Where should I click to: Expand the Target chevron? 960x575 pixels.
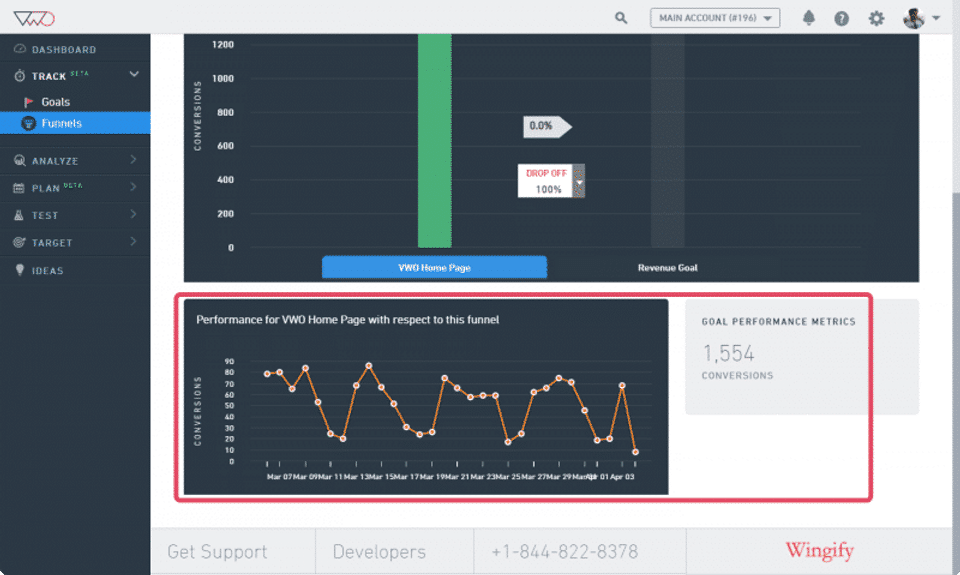(133, 241)
